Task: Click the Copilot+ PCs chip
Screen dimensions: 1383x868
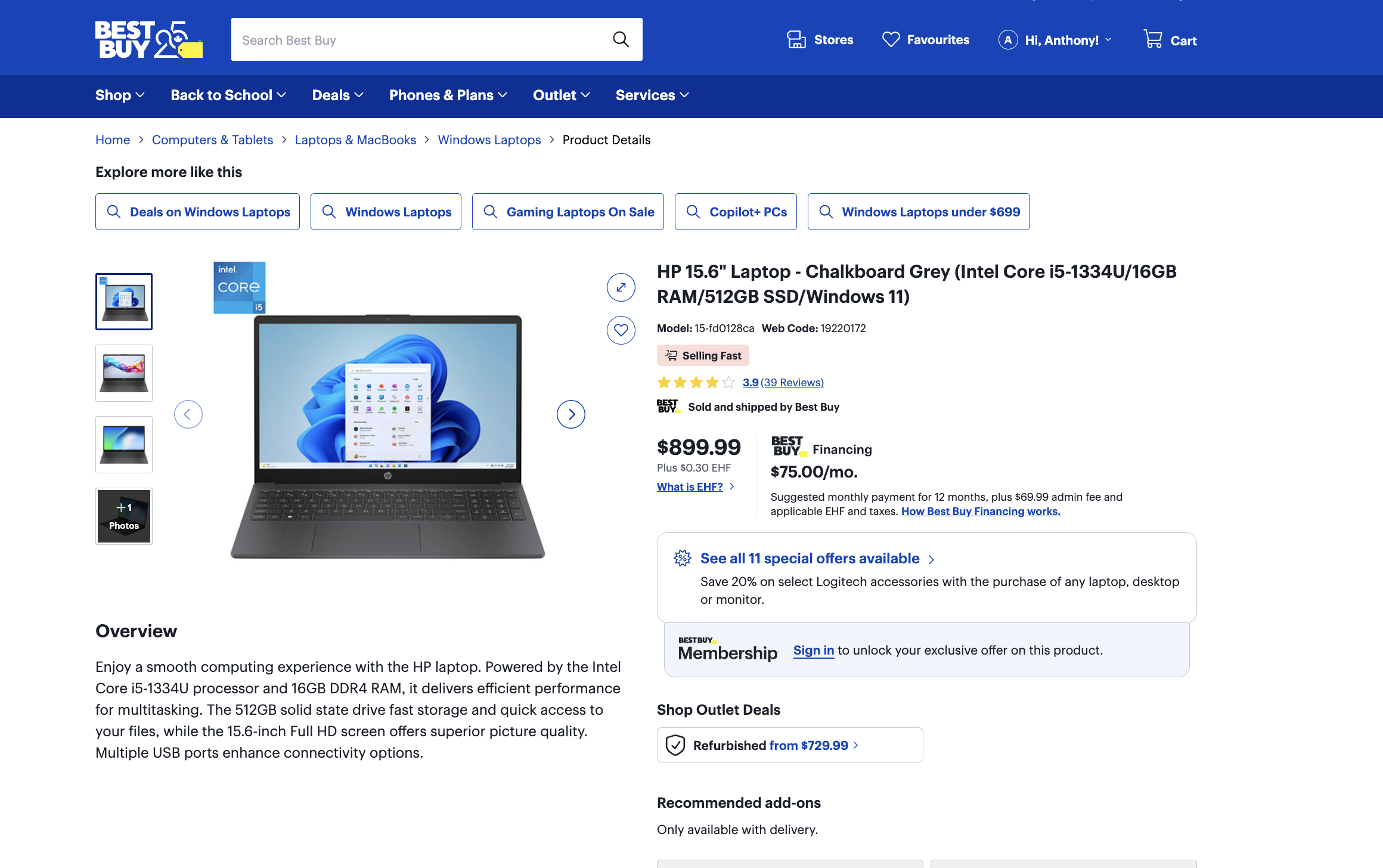Action: (x=736, y=212)
